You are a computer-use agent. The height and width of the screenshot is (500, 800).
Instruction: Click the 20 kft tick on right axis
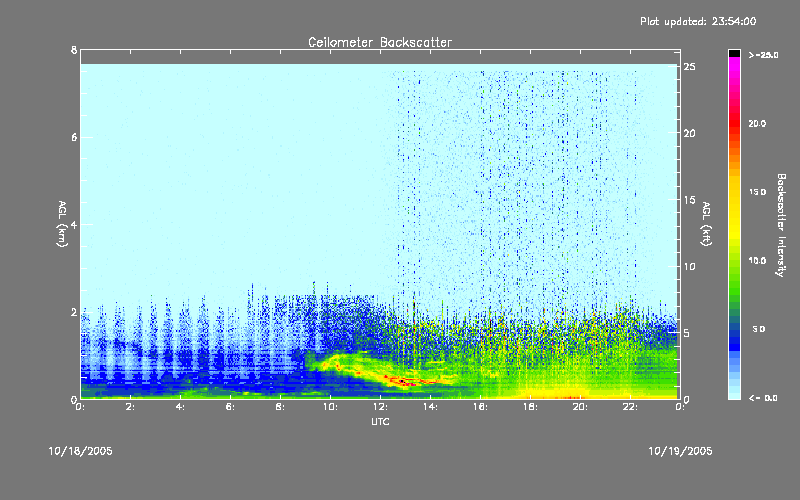(x=689, y=133)
